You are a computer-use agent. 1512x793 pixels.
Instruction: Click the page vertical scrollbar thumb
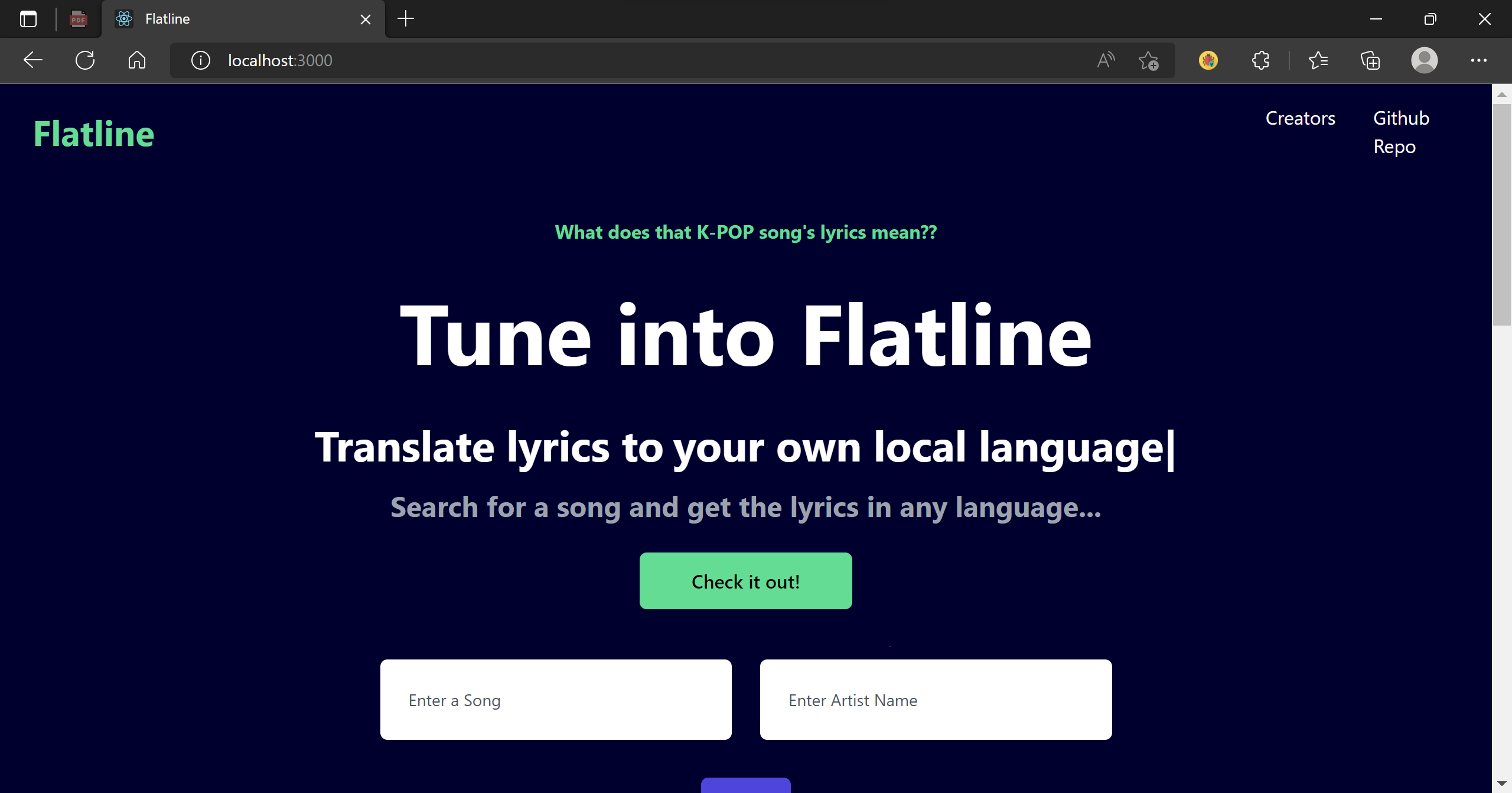pyautogui.click(x=1501, y=214)
